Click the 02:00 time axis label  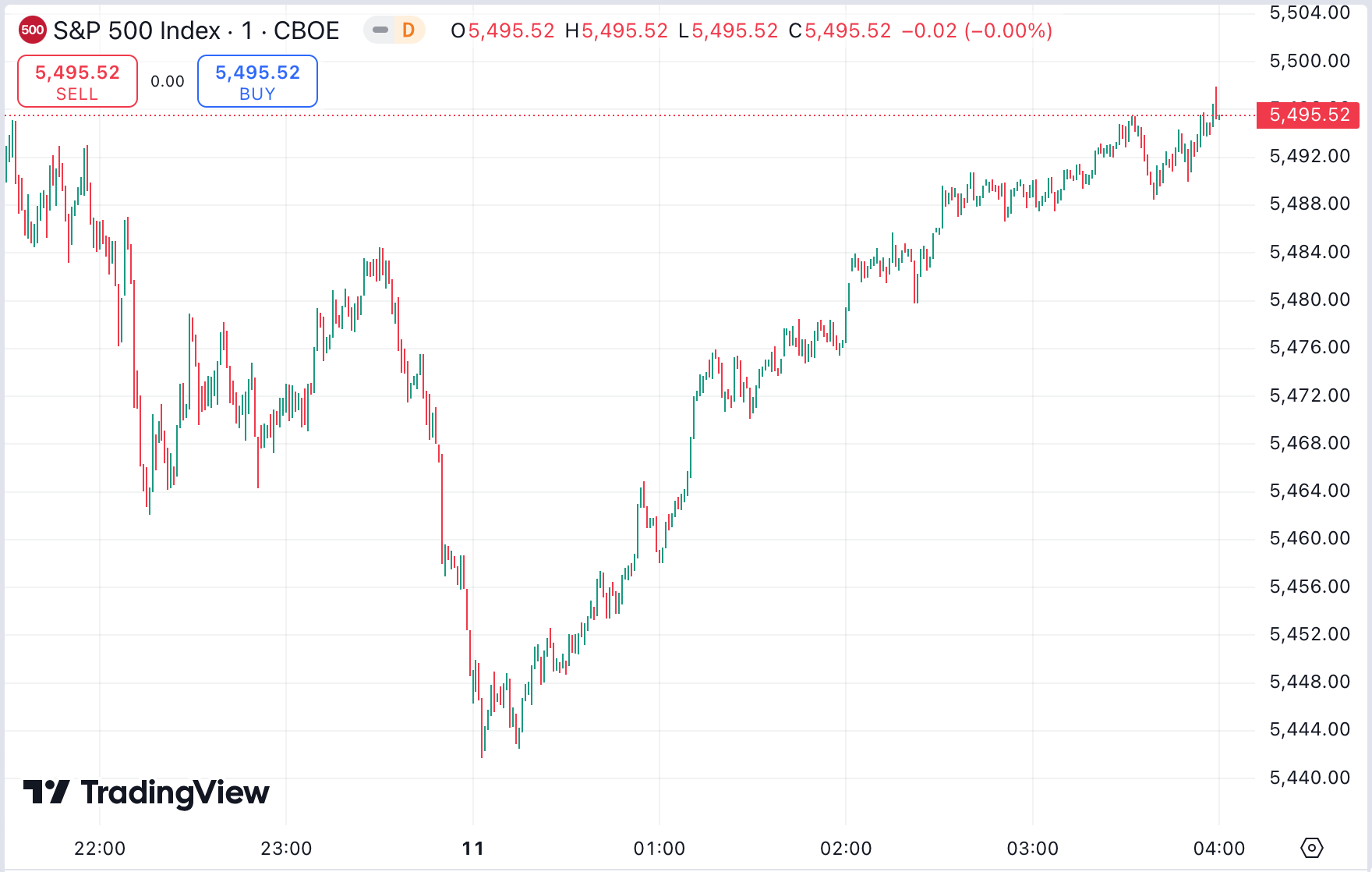(x=846, y=849)
